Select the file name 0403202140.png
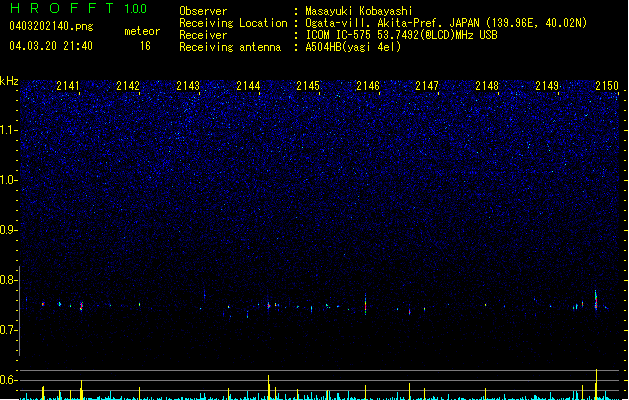Viewport: 629px width, 400px height. click(x=51, y=26)
